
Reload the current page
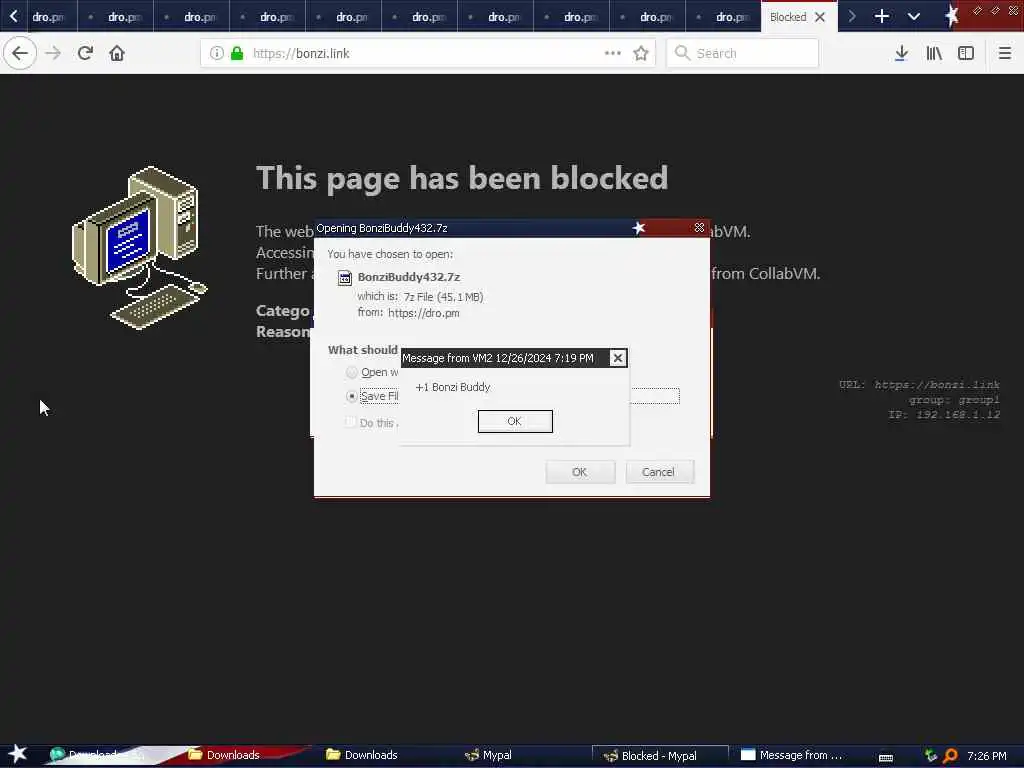click(85, 53)
